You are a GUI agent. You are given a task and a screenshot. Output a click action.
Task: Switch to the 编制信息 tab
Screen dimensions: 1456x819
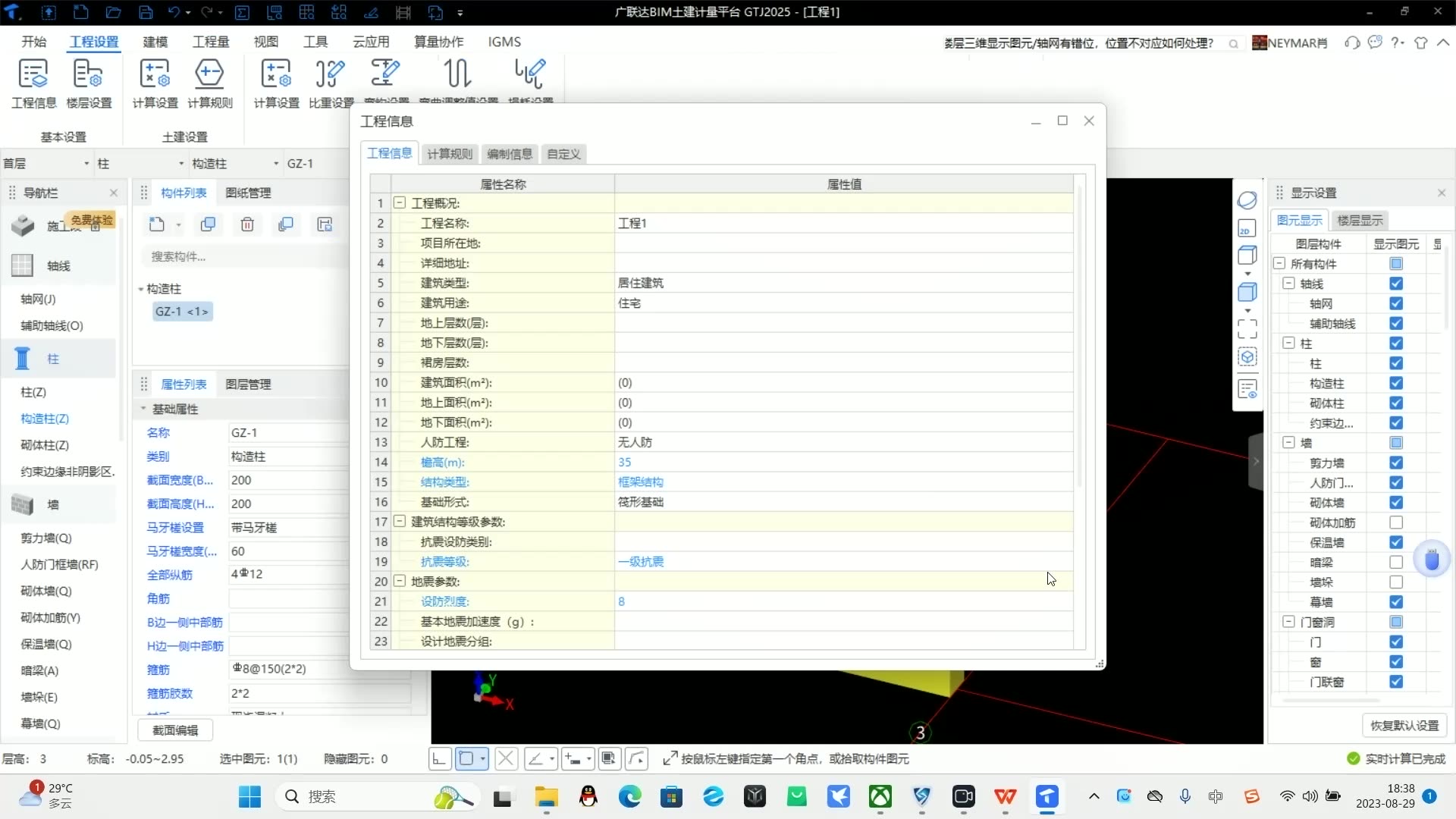pos(509,154)
